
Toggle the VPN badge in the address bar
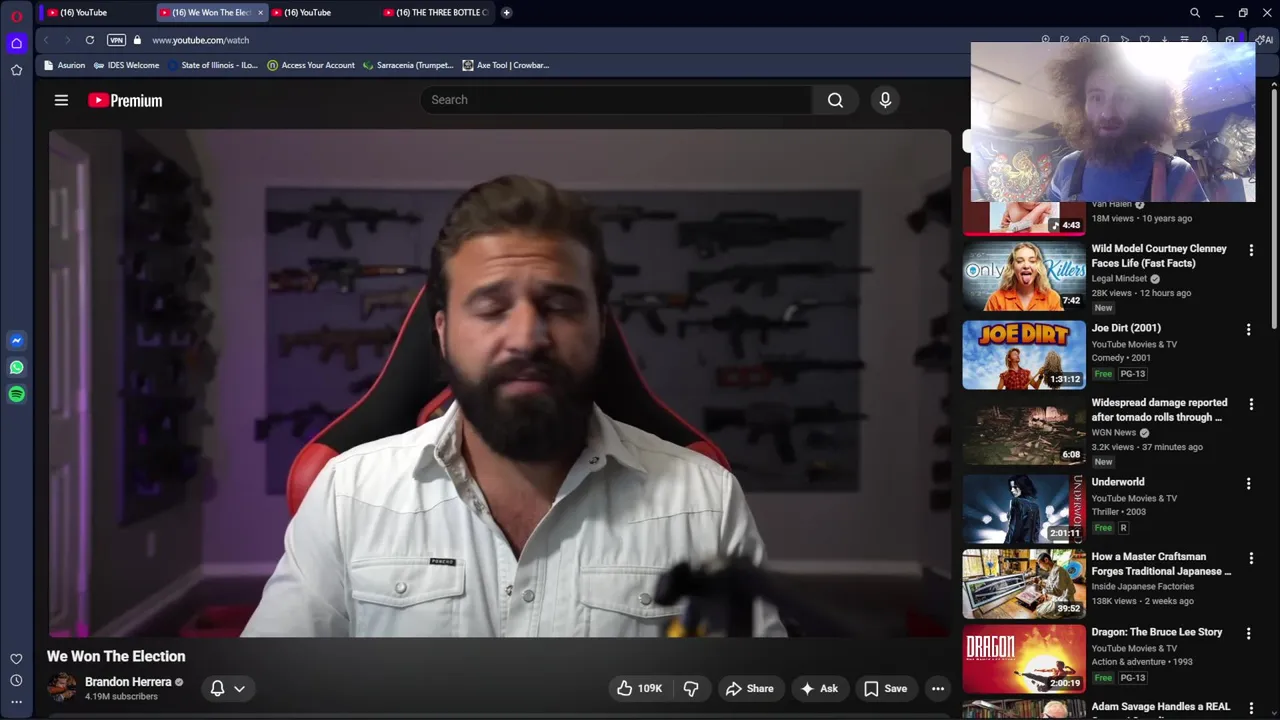tap(116, 40)
